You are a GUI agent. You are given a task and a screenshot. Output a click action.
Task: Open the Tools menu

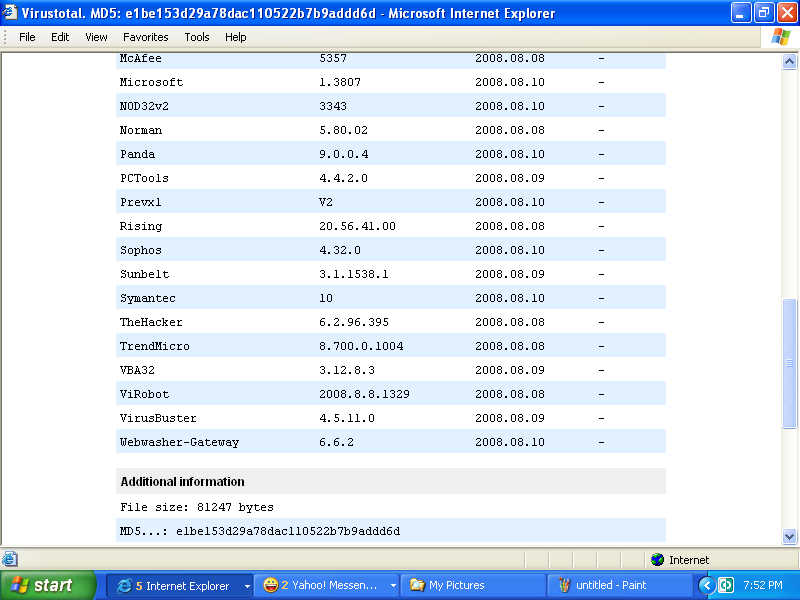pos(197,37)
